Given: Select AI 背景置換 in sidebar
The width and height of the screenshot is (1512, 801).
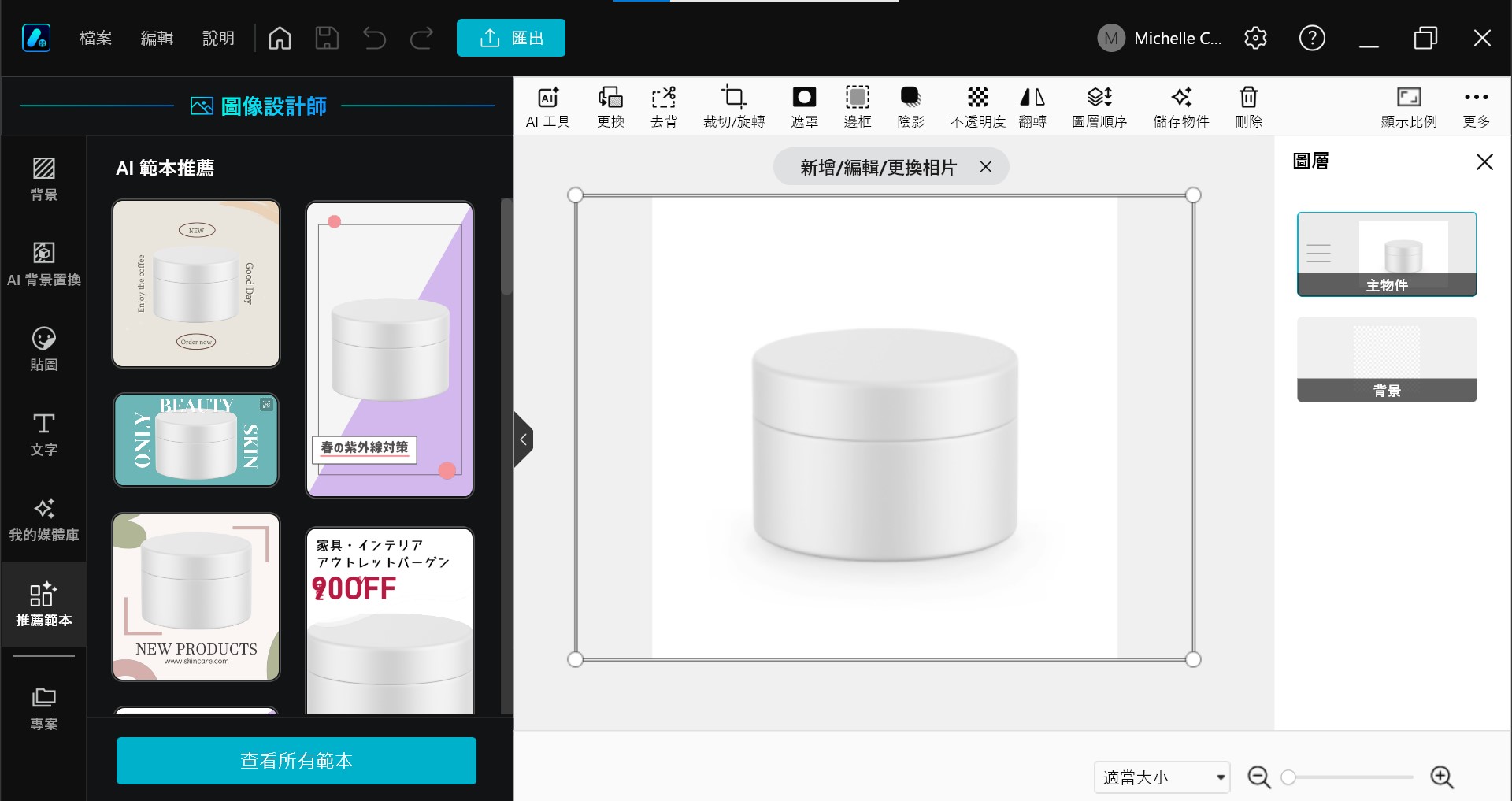Looking at the screenshot, I should coord(44,264).
